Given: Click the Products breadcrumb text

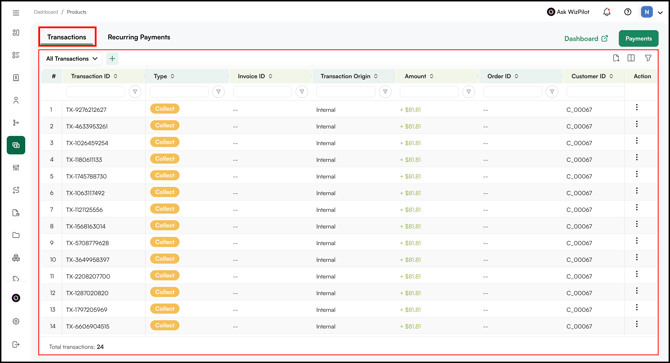Looking at the screenshot, I should click(x=76, y=12).
